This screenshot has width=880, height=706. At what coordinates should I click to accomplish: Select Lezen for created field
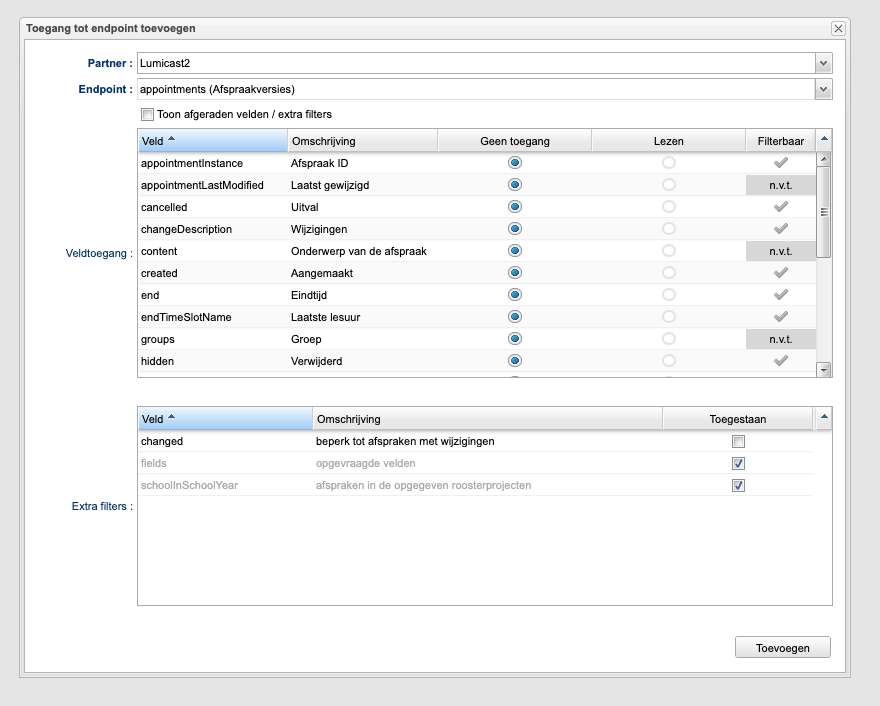[668, 272]
